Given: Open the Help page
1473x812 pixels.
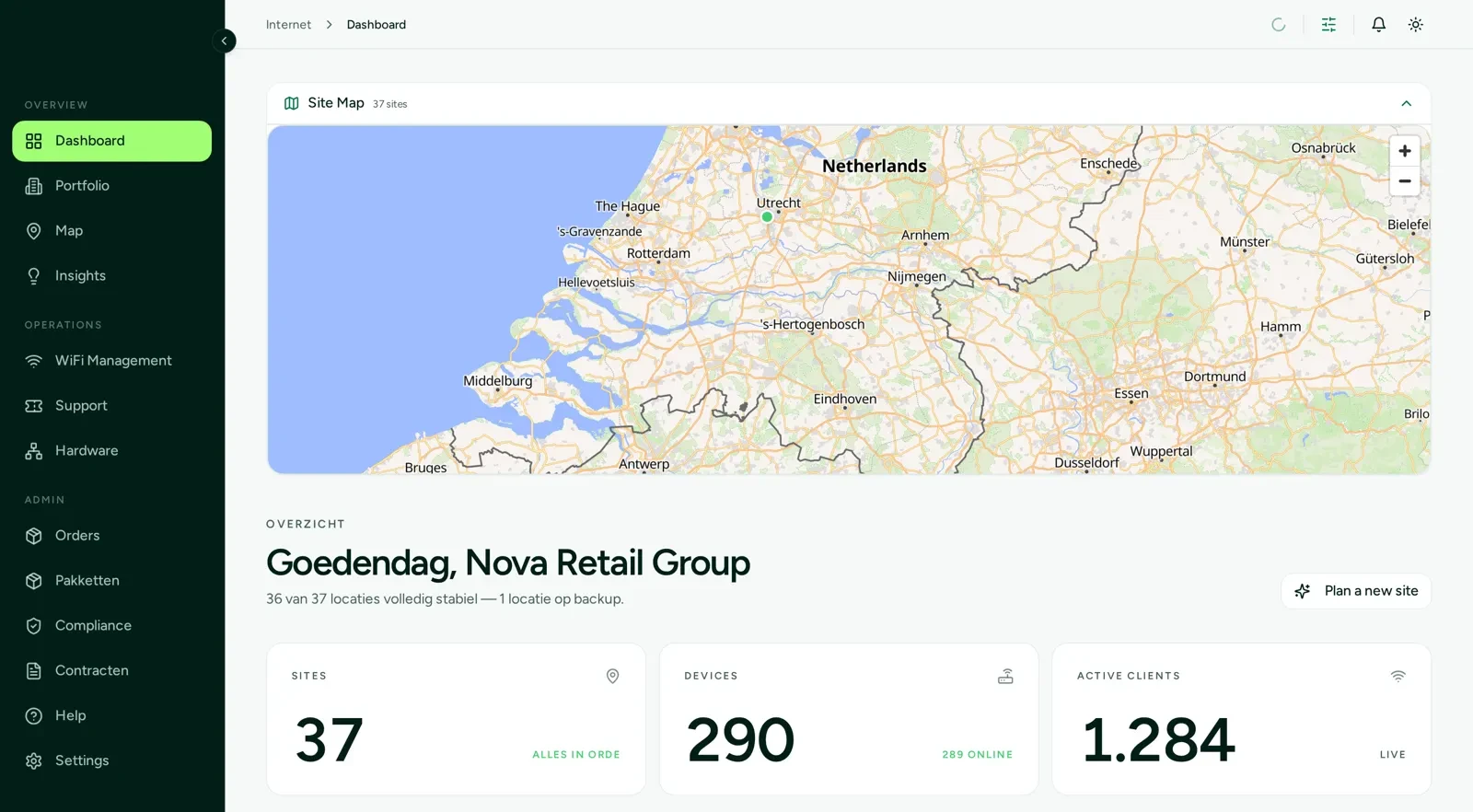Looking at the screenshot, I should [x=111, y=716].
